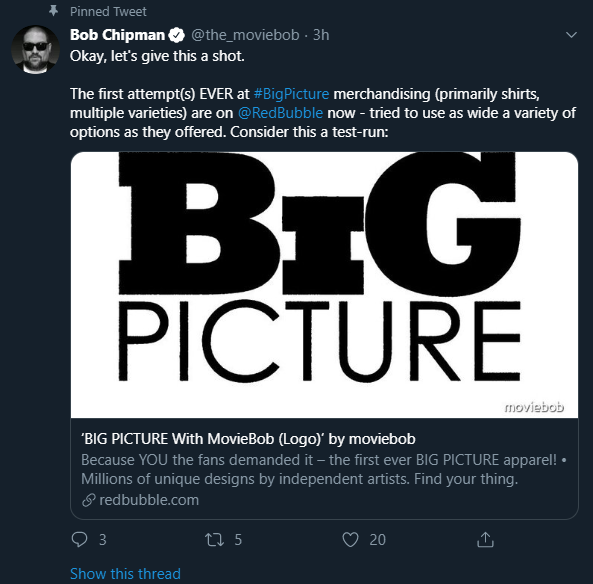Click the Pinned Tweet label
Screen dimensions: 593x584
tap(108, 11)
